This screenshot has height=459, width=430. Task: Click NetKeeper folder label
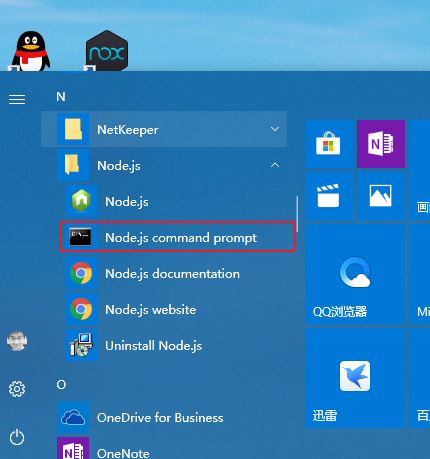pos(128,130)
